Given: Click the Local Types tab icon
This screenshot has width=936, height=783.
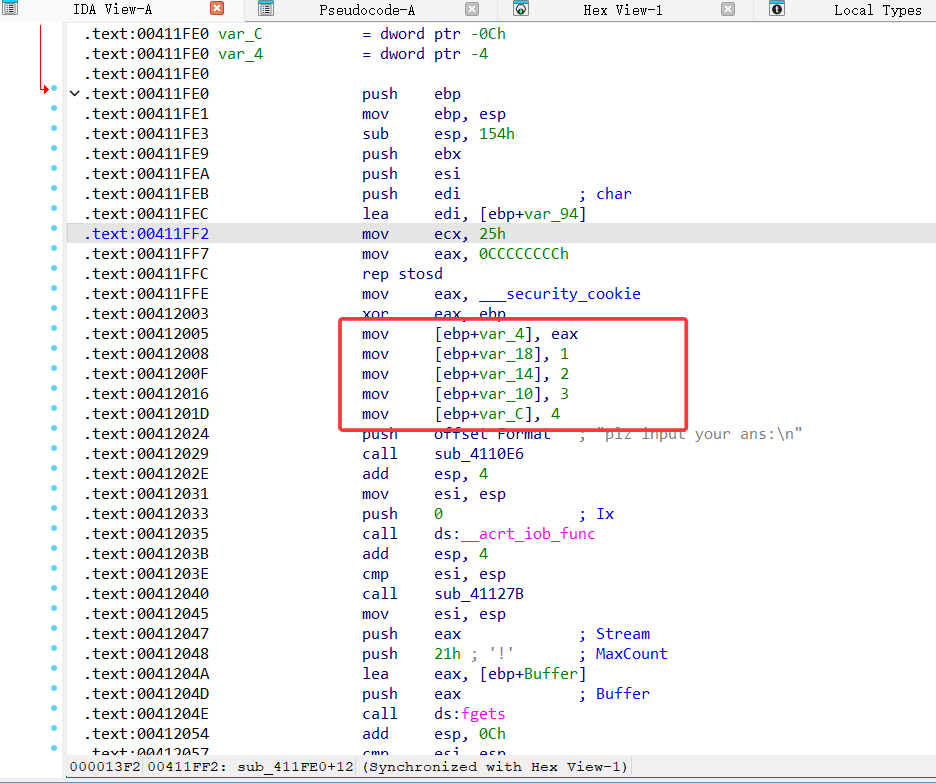Looking at the screenshot, I should click(777, 8).
